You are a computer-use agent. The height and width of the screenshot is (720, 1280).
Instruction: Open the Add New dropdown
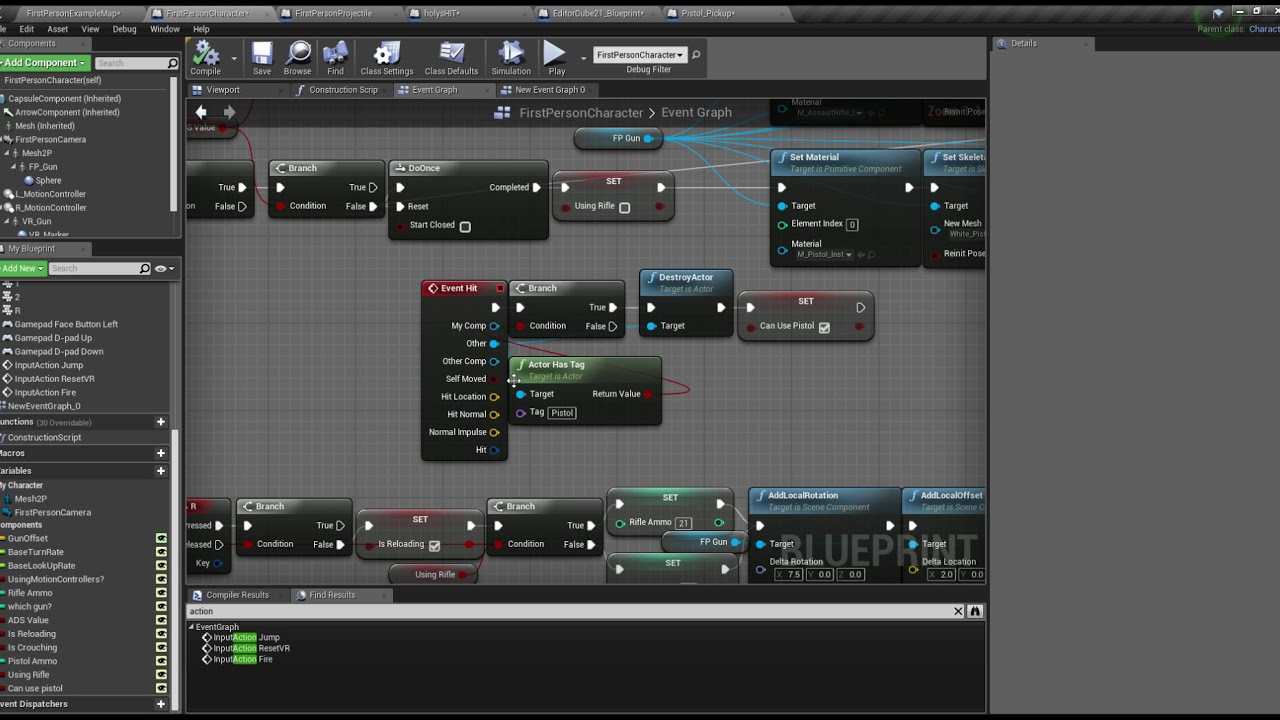tap(21, 268)
